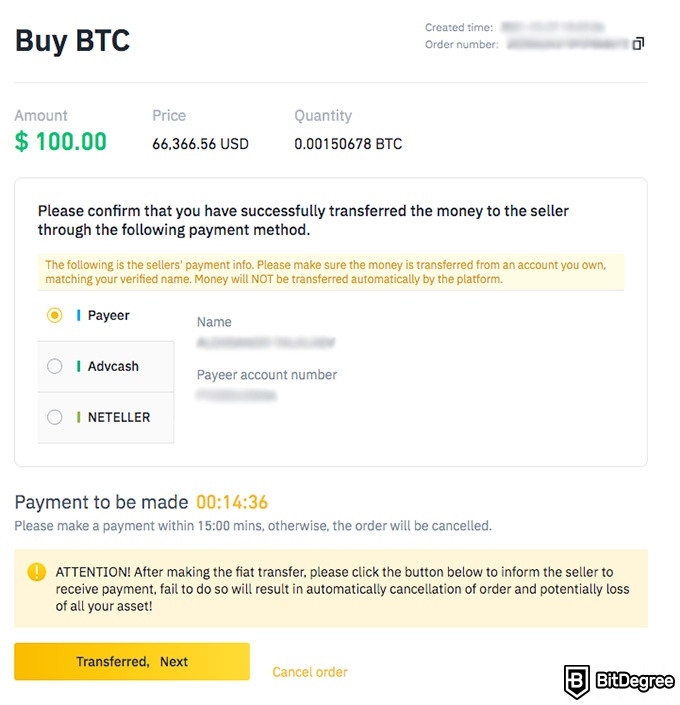Click the blurred order number text
Image resolution: width=680 pixels, height=705 pixels.
point(567,44)
